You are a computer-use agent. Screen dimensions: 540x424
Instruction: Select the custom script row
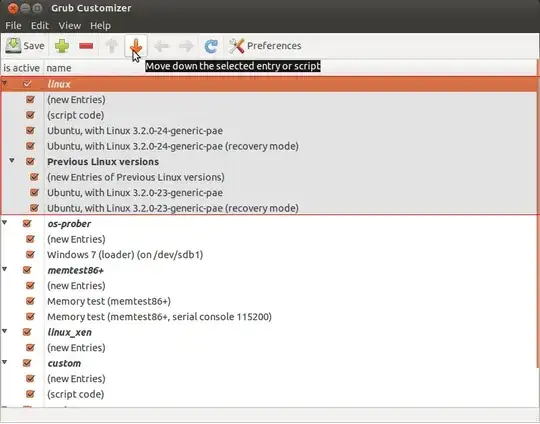tap(269, 363)
